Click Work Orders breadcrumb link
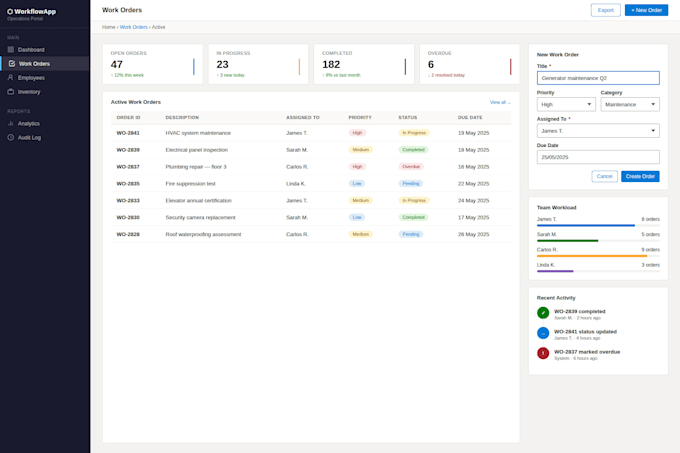Screen dimensions: 680x453 (134, 27)
